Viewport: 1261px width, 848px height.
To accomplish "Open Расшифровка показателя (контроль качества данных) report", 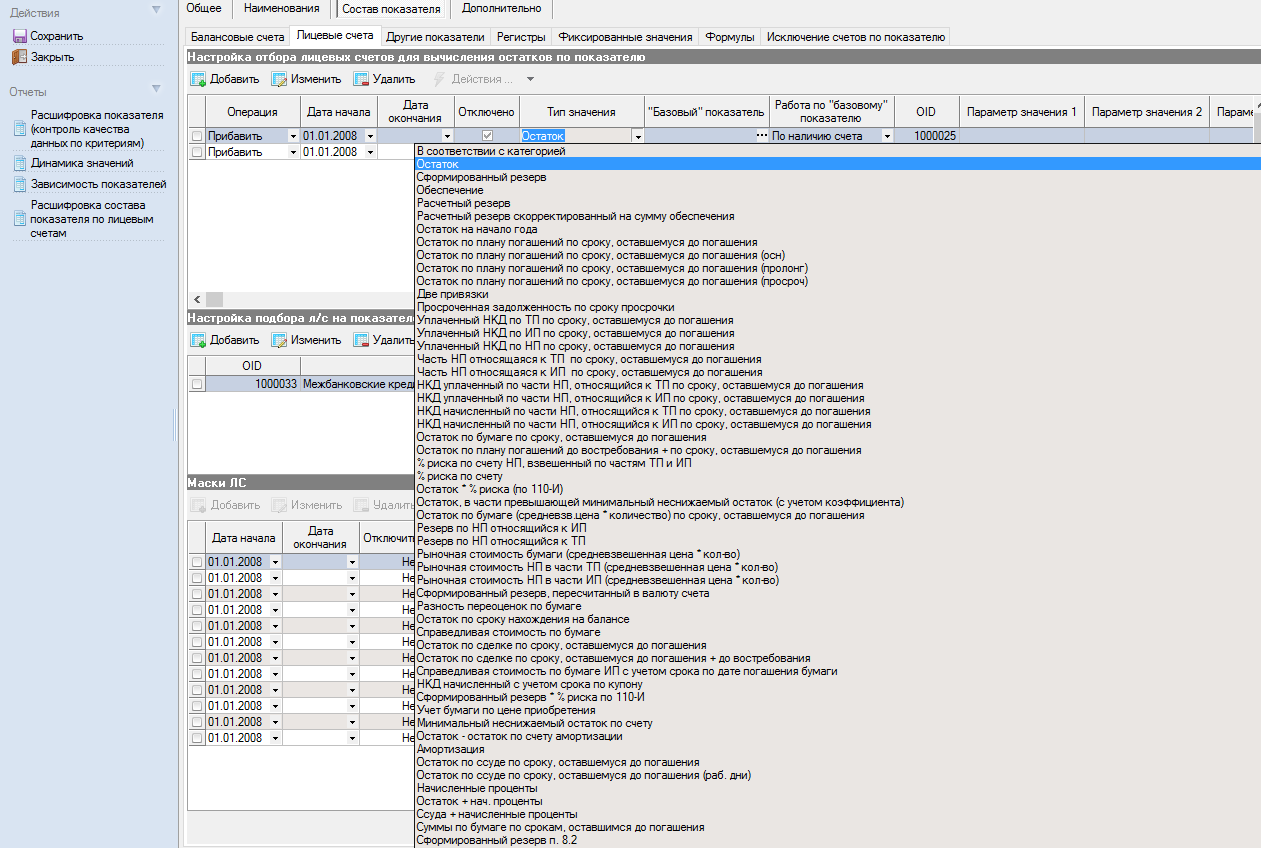I will tap(96, 129).
